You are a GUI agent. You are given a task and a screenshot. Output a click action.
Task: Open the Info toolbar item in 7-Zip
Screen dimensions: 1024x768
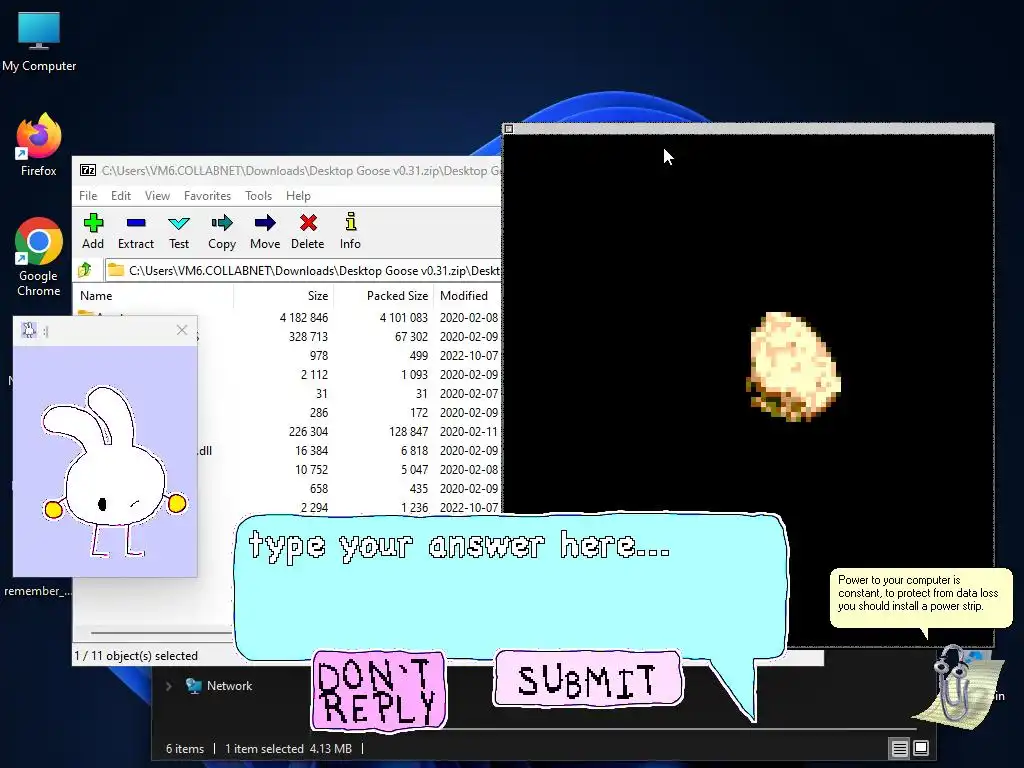(x=350, y=231)
